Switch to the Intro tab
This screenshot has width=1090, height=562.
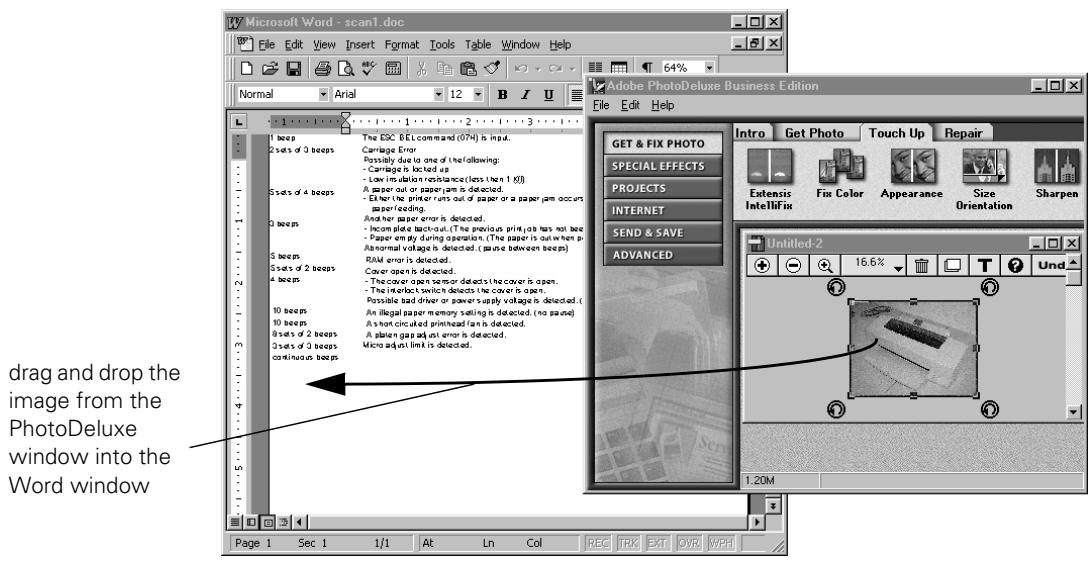(x=750, y=133)
